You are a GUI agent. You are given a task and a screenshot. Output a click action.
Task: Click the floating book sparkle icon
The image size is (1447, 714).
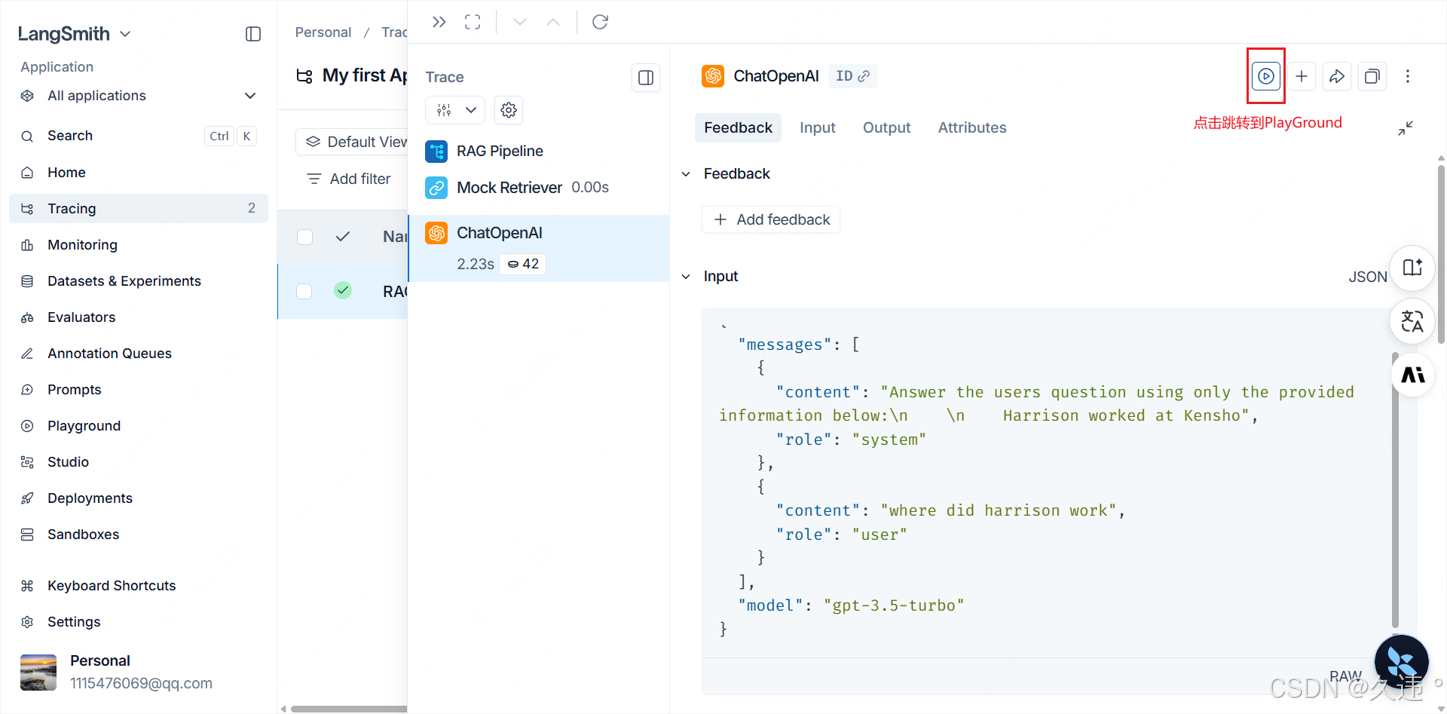point(1412,267)
